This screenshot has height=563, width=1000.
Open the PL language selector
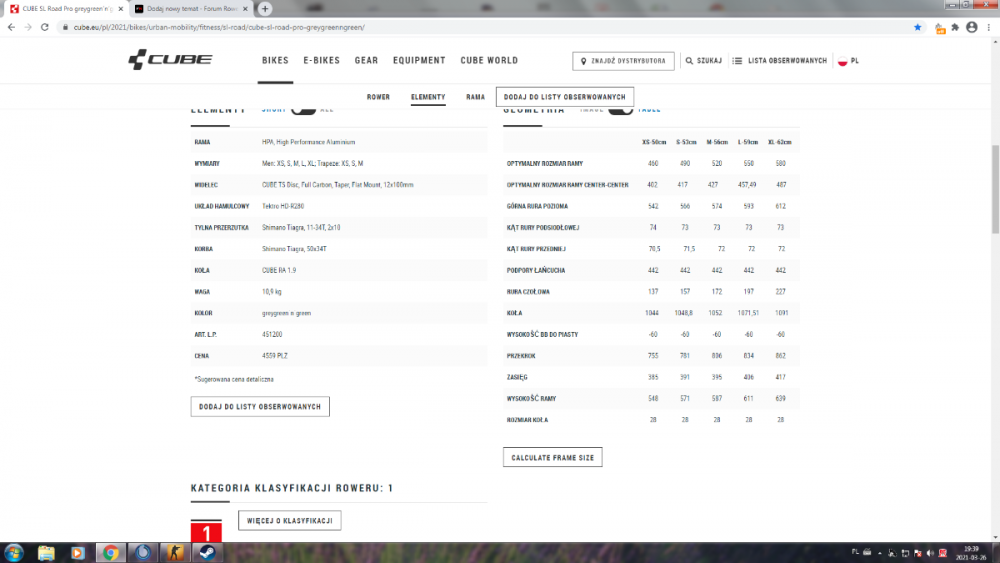(x=855, y=61)
